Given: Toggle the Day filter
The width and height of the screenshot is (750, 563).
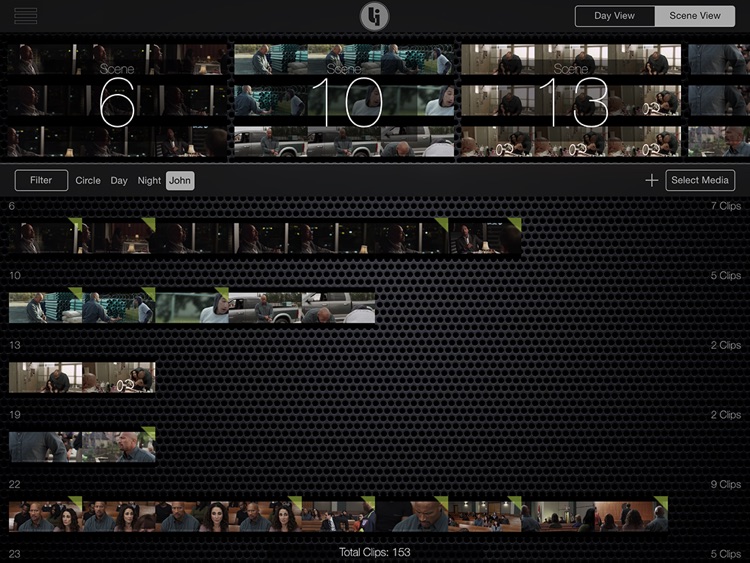Looking at the screenshot, I should tap(119, 181).
